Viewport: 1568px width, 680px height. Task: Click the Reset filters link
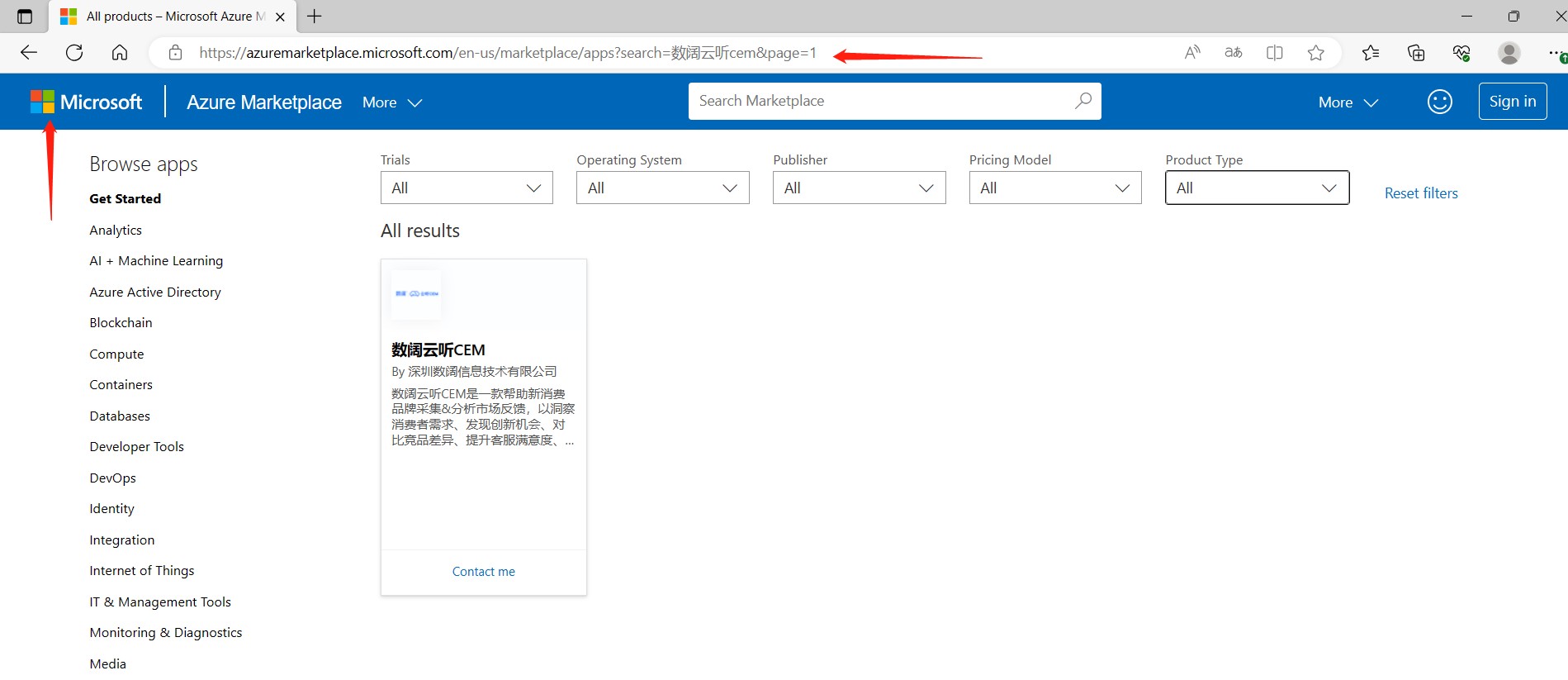[1420, 193]
